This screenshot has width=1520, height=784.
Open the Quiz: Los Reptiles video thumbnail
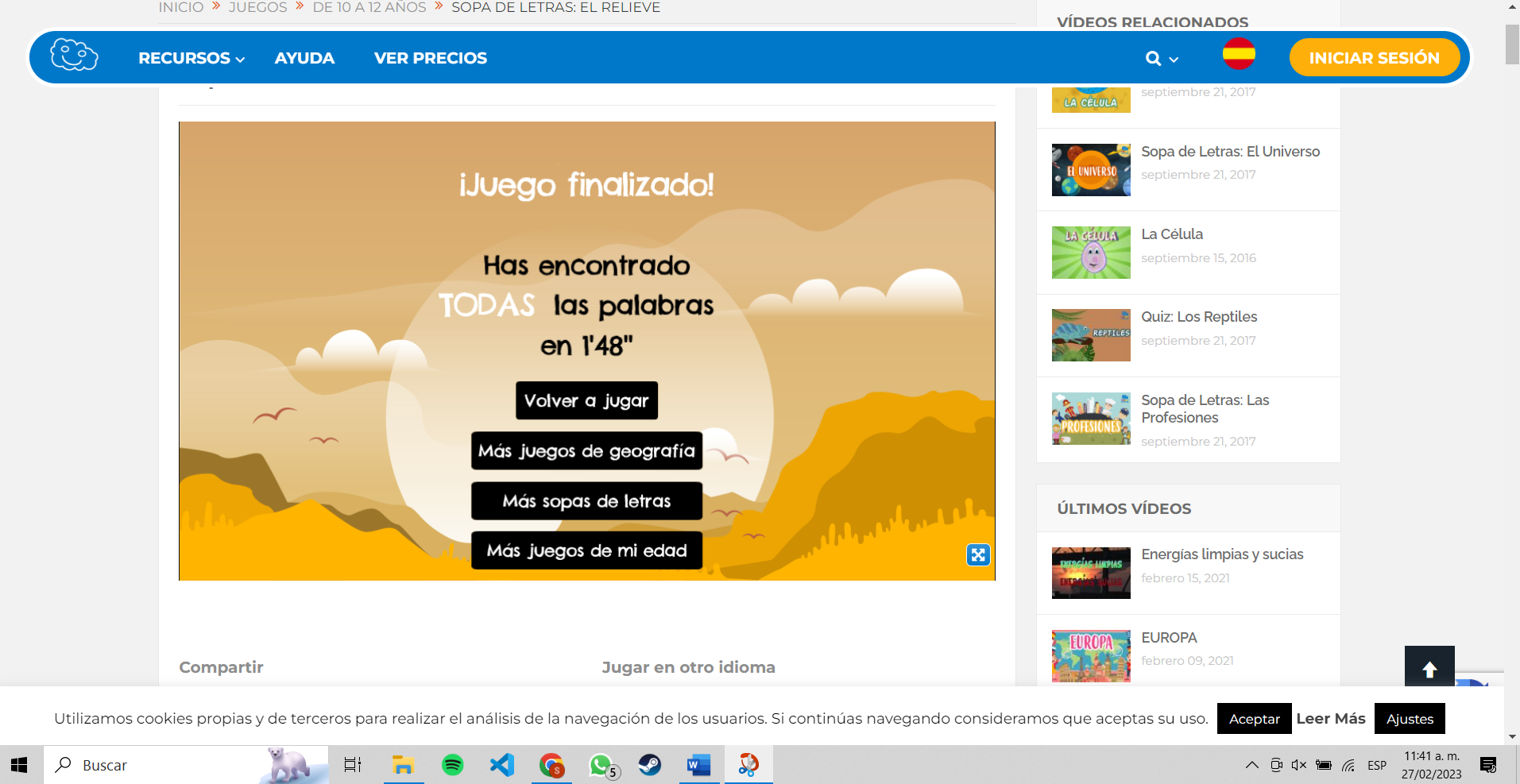[x=1090, y=335]
